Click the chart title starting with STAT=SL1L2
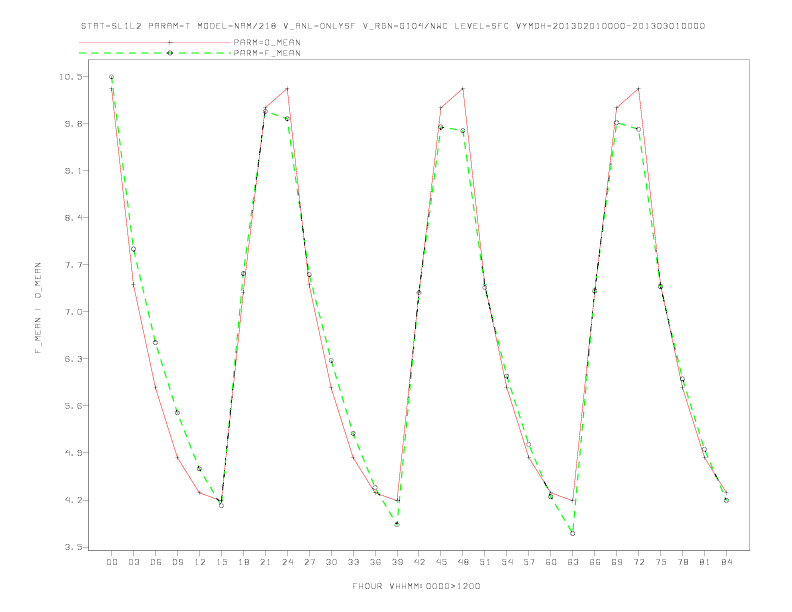 (393, 26)
